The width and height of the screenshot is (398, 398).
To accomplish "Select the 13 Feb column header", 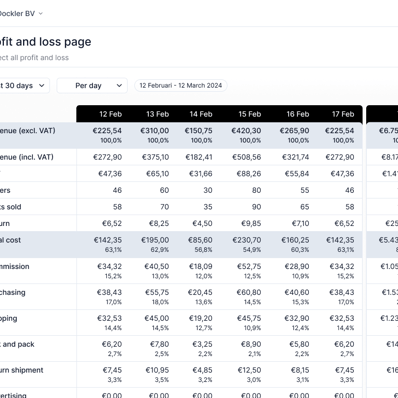I will tap(158, 114).
